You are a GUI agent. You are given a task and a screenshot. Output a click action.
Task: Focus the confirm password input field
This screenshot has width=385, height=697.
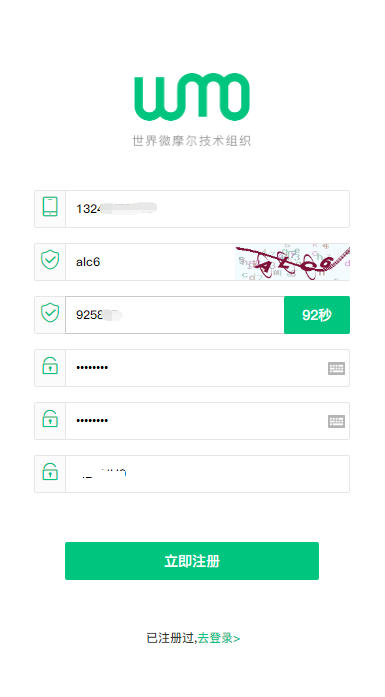tap(208, 421)
